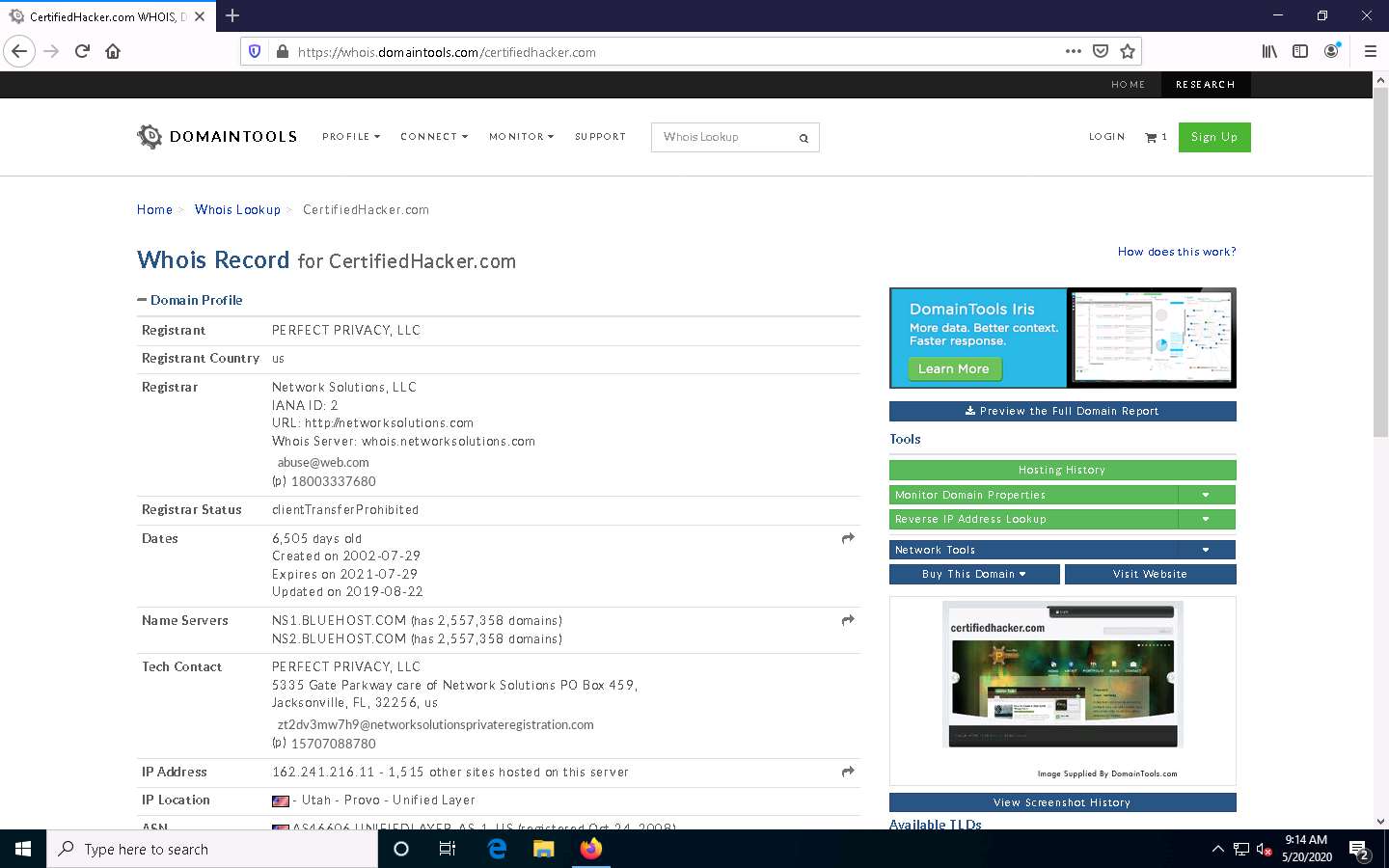
Task: Click the Windows taskbar search box
Action: [212, 849]
